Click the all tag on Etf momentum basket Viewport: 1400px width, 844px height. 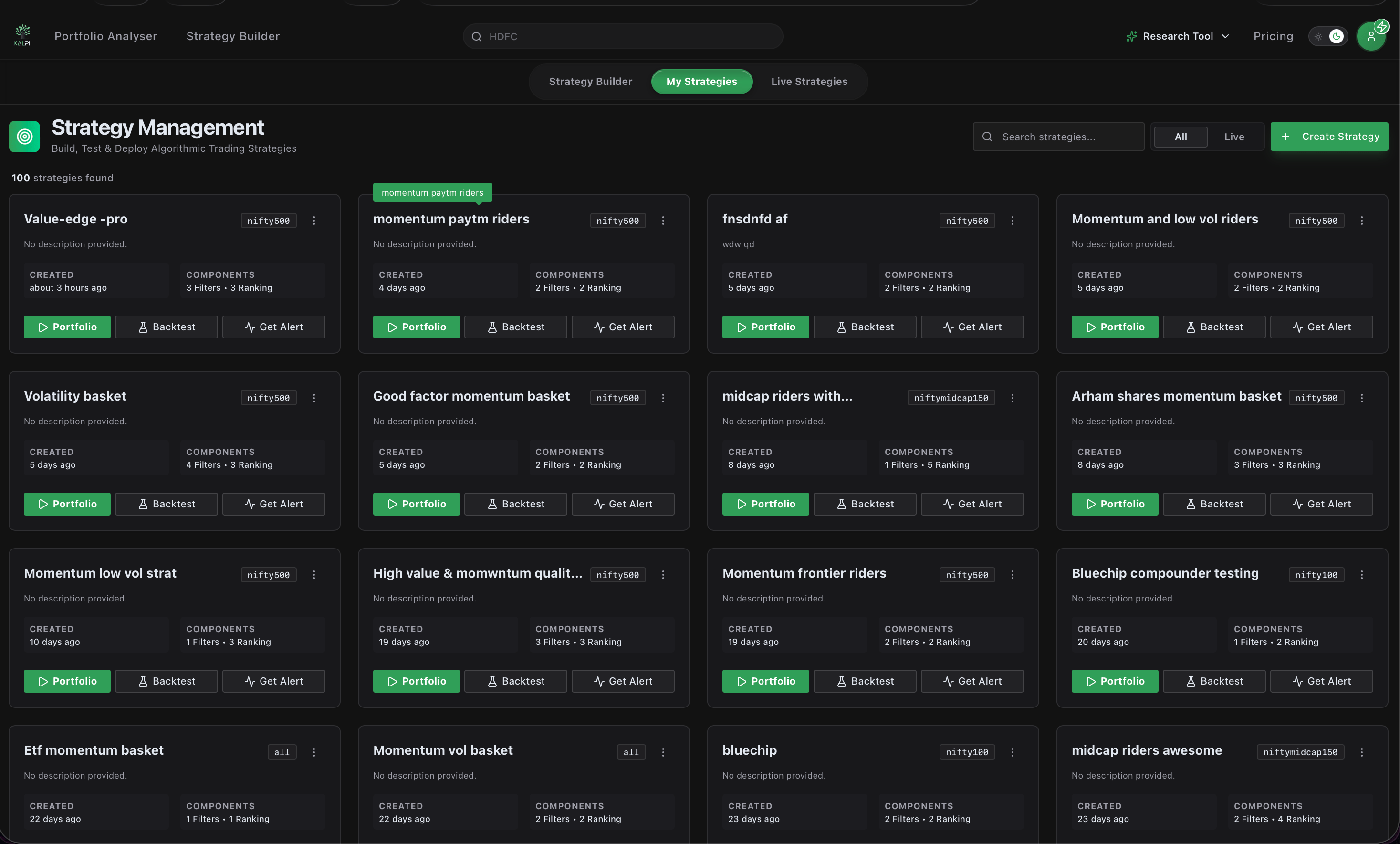[x=282, y=752]
